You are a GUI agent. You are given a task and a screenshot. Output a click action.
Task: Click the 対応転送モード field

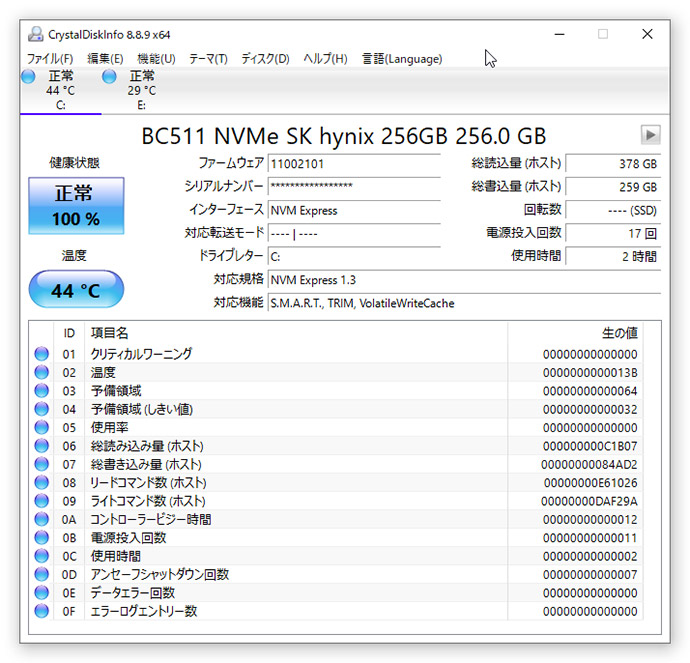[x=354, y=234]
